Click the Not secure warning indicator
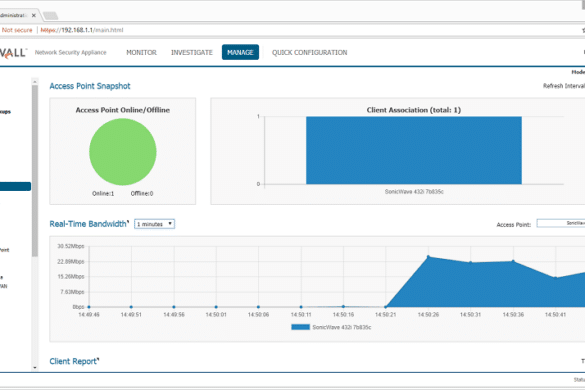Viewport: 585px width, 390px height. pyautogui.click(x=17, y=30)
